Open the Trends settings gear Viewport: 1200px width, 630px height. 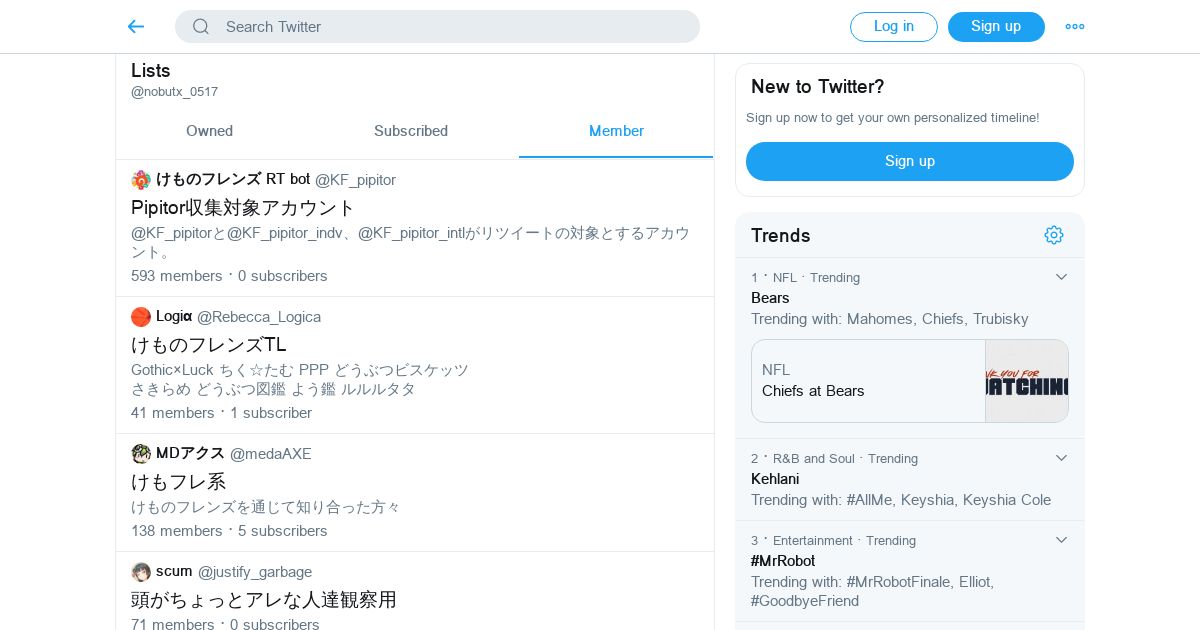[1054, 235]
